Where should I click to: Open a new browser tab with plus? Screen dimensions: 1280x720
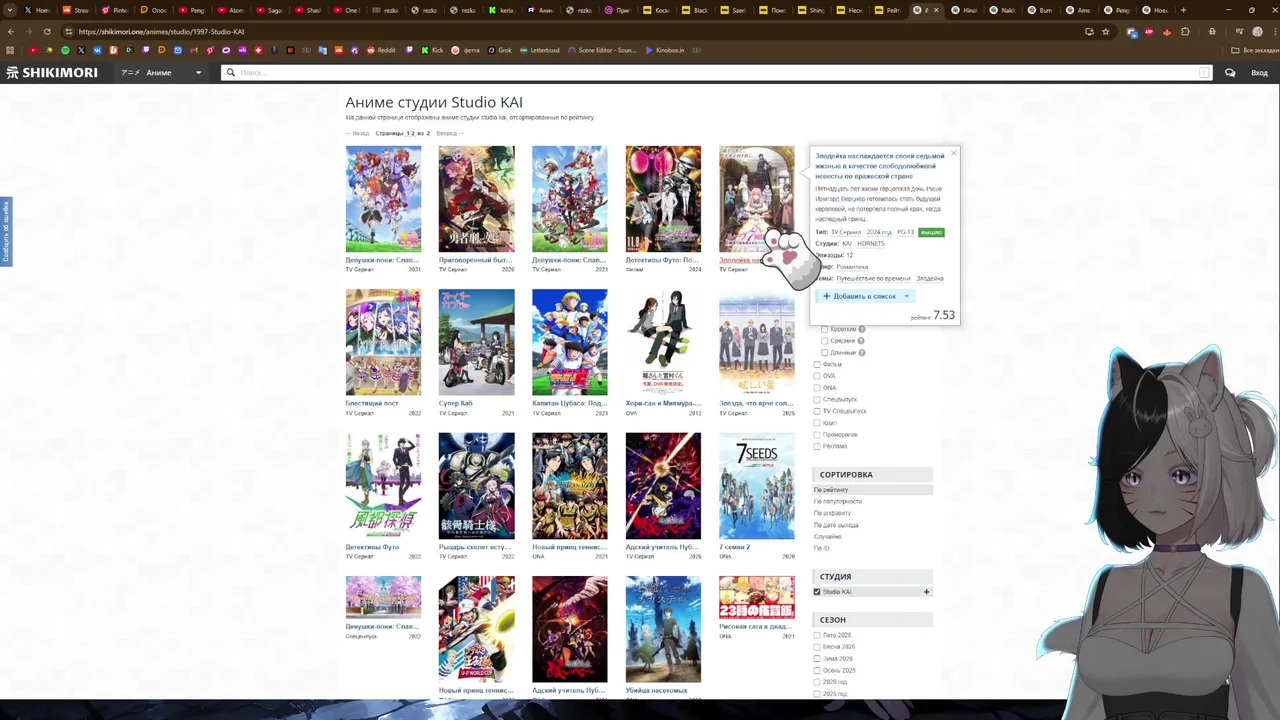coord(1184,10)
